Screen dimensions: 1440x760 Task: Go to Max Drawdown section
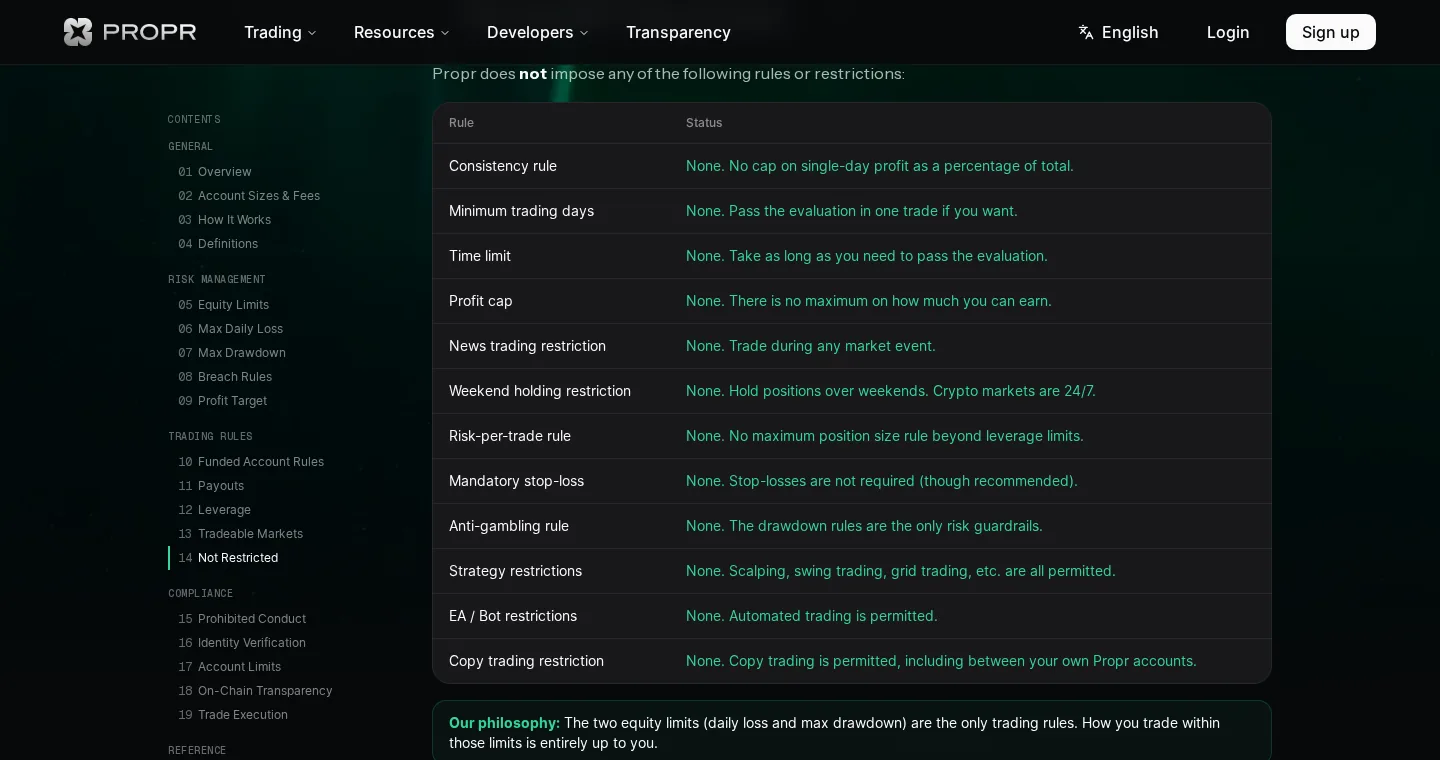pyautogui.click(x=232, y=353)
